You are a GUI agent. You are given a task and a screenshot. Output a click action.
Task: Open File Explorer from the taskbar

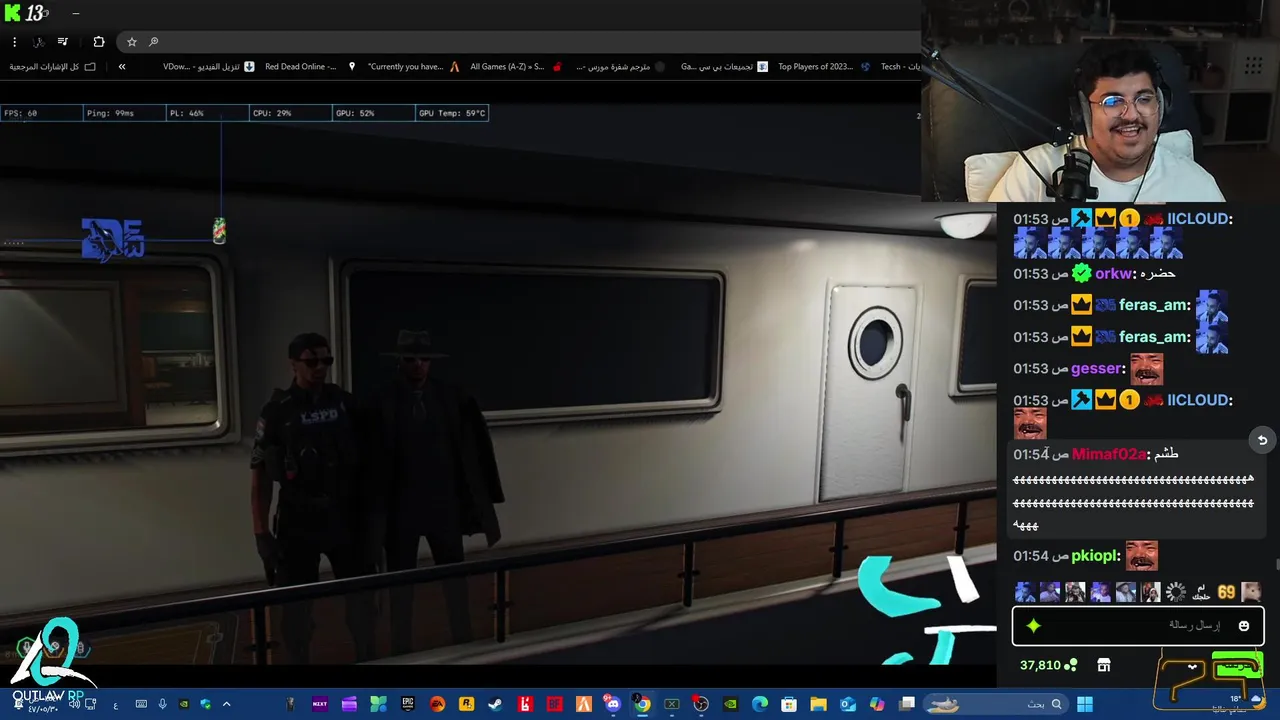[x=818, y=704]
